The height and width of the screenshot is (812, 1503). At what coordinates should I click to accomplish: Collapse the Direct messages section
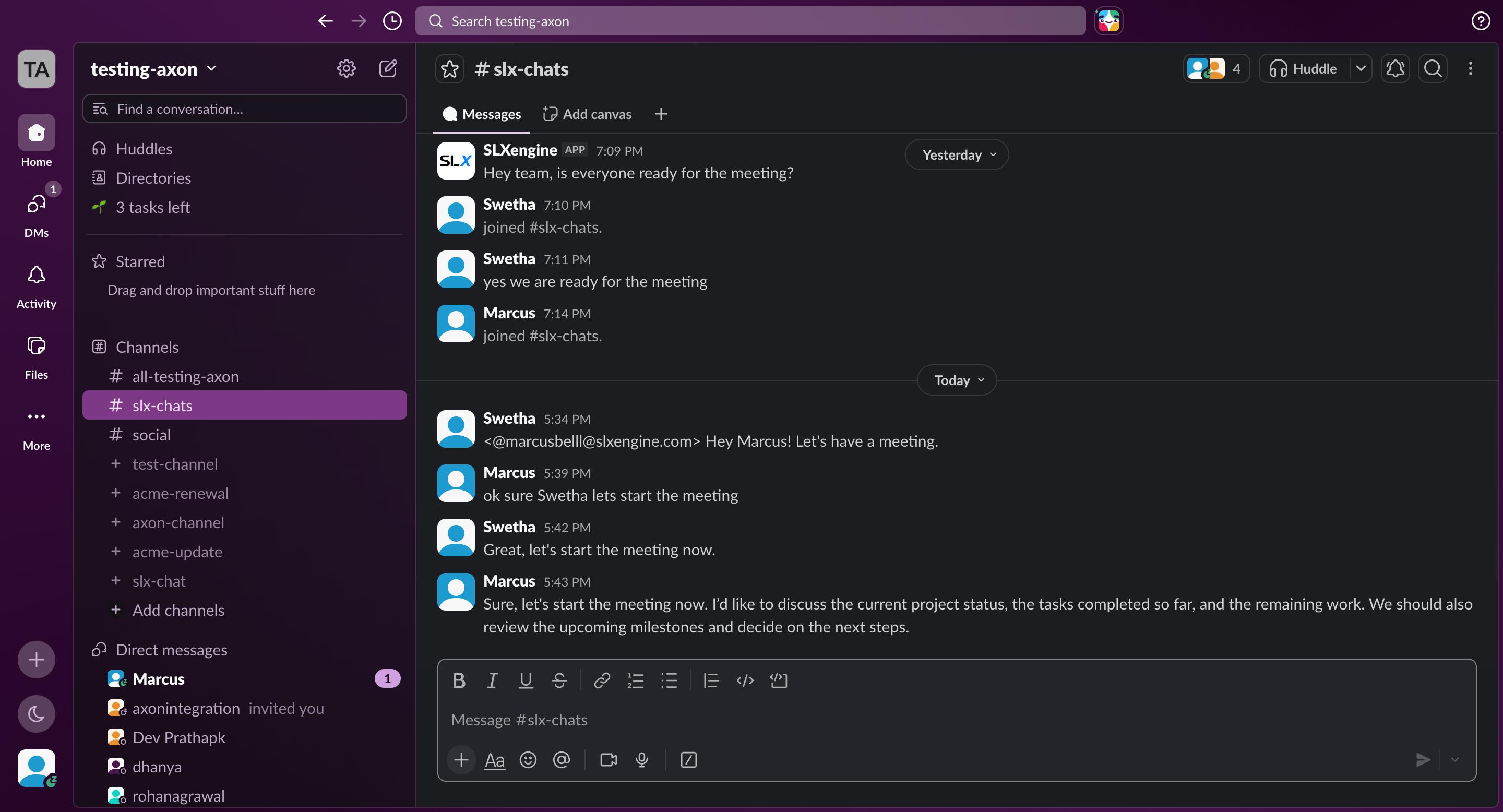tap(171, 649)
